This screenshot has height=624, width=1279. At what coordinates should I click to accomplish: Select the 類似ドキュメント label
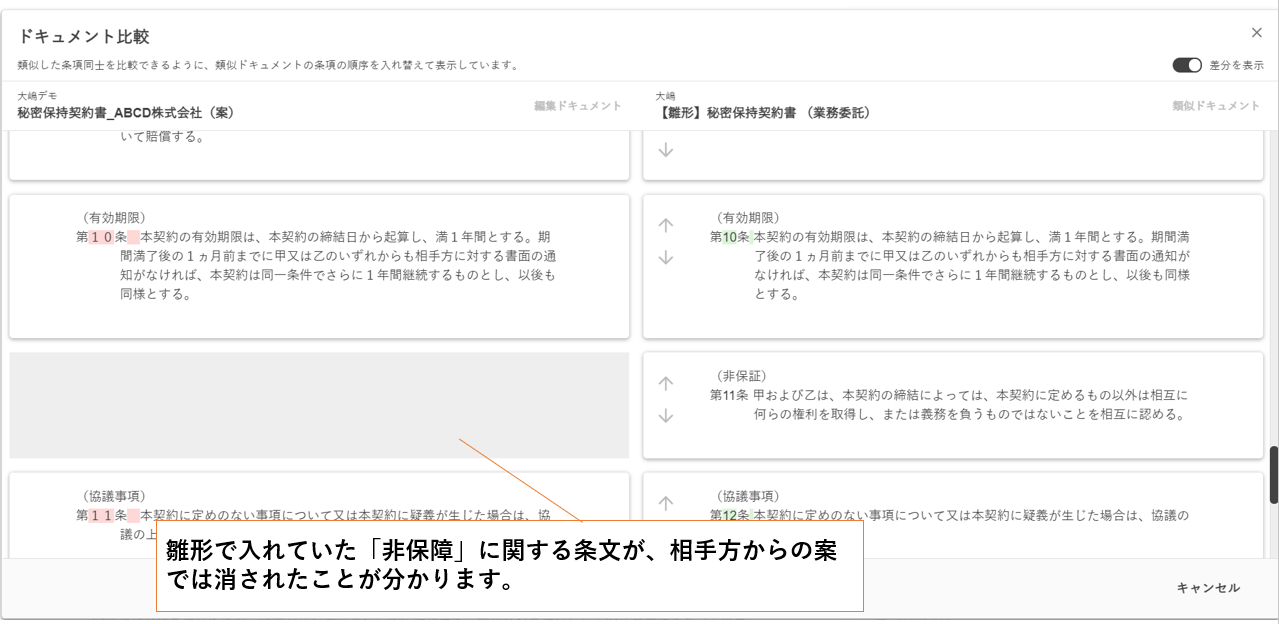(1216, 106)
